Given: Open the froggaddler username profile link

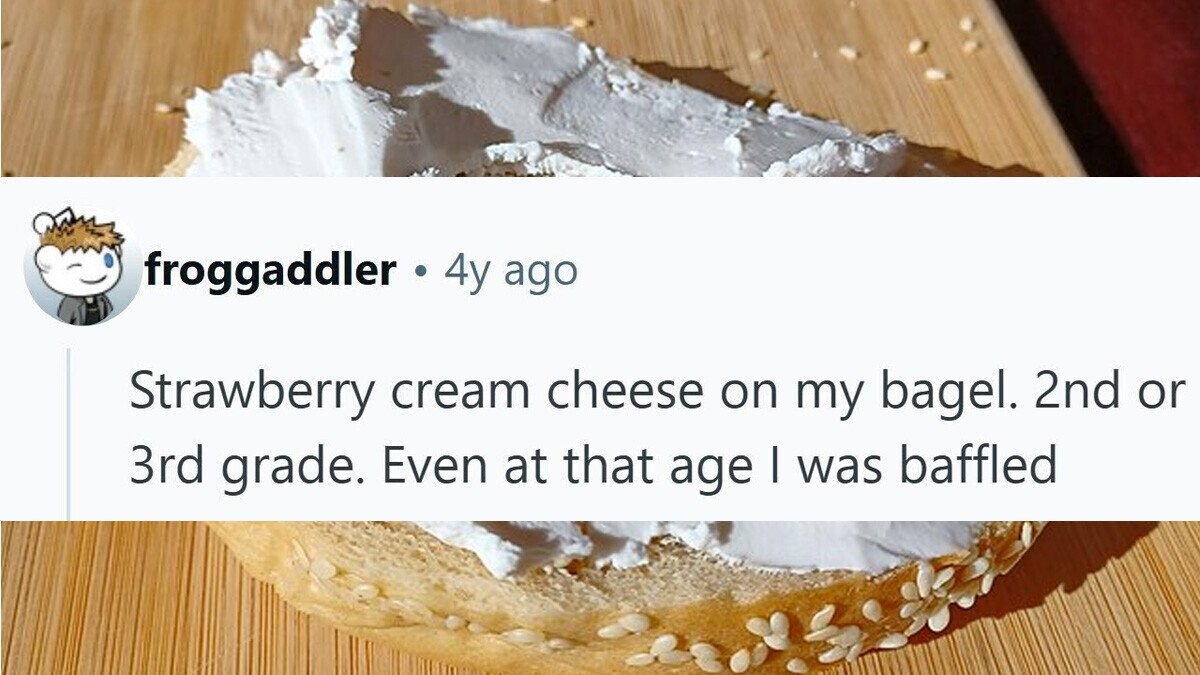Looking at the screenshot, I should 269,270.
